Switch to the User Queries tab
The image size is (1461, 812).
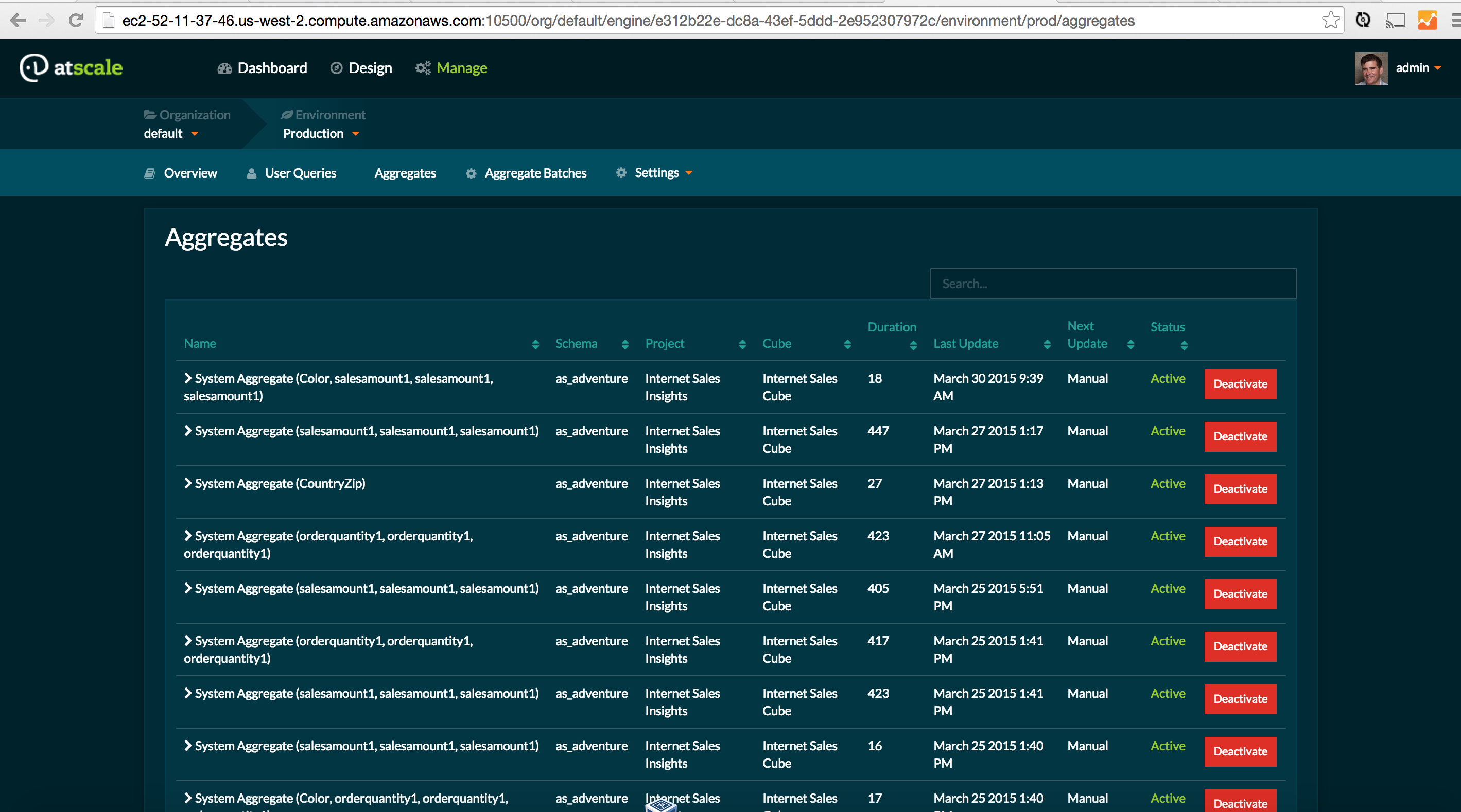pos(300,173)
